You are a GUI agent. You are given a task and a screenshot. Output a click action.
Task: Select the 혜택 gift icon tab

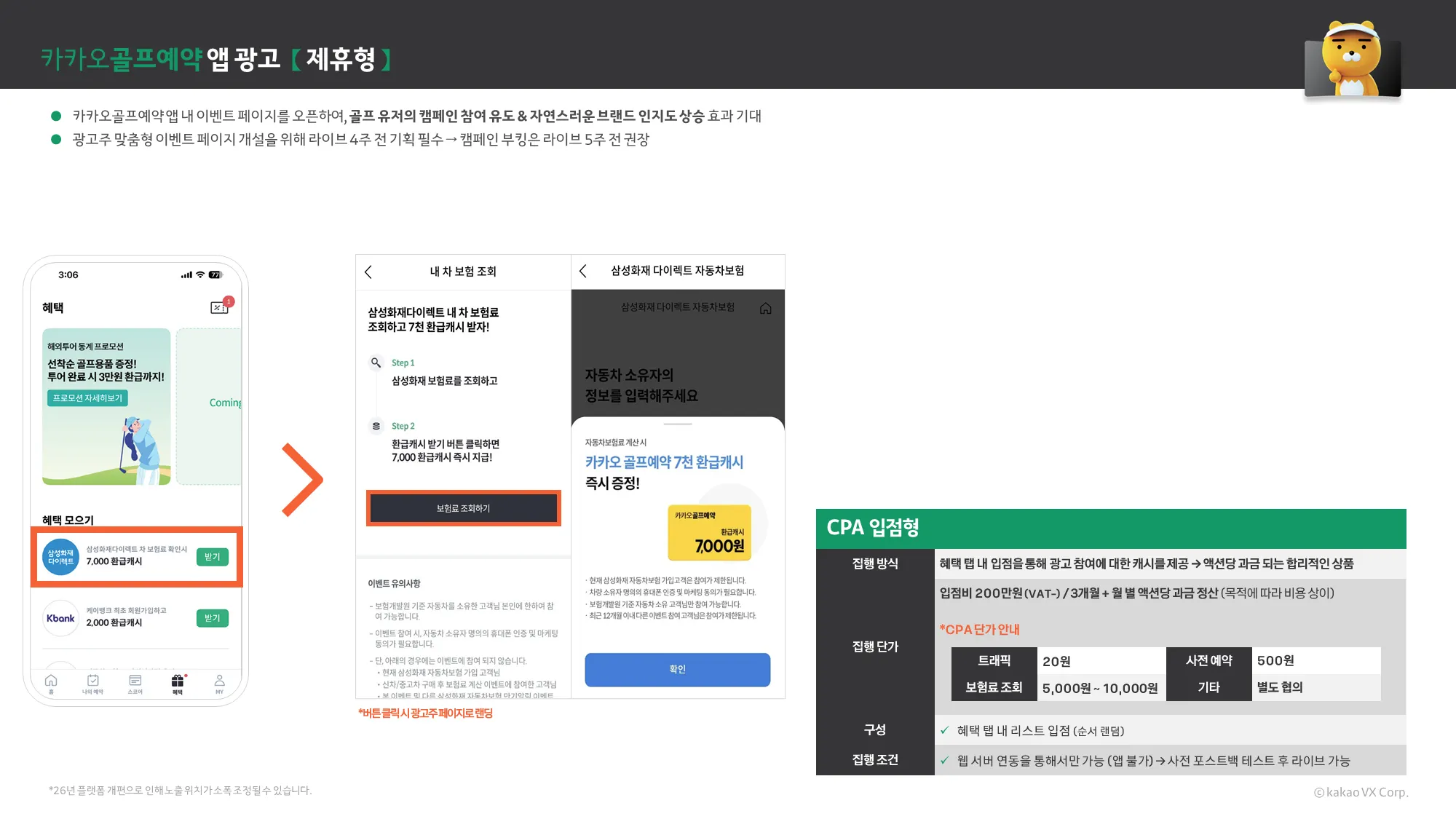tap(178, 681)
